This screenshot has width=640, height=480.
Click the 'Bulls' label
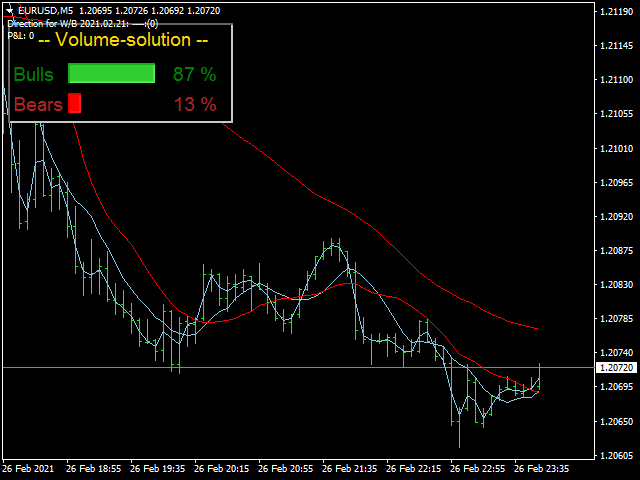[33, 75]
